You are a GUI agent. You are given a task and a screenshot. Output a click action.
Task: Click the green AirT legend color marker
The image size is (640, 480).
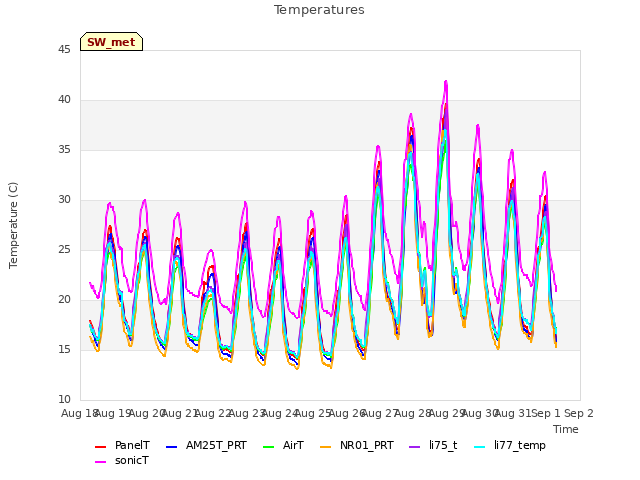click(x=269, y=447)
